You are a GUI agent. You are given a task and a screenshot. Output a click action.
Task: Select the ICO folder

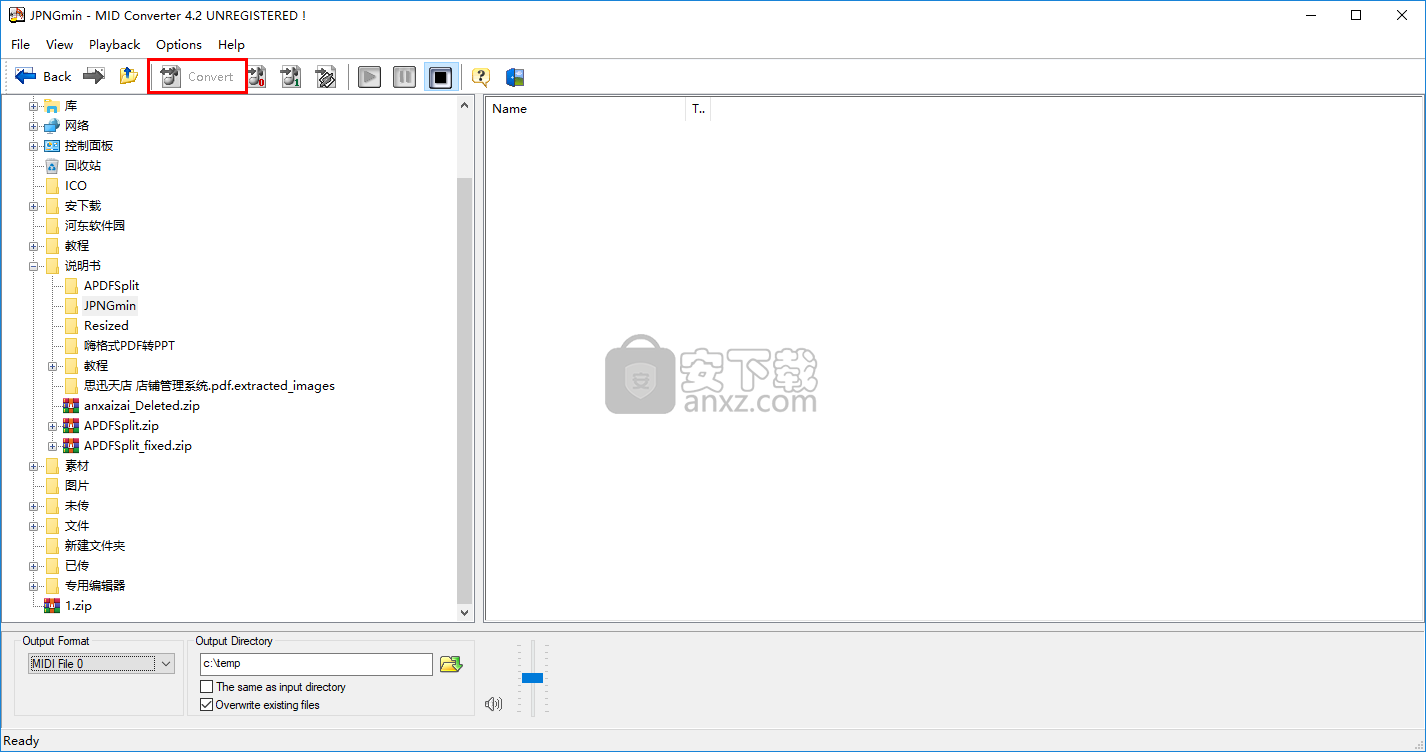(76, 186)
